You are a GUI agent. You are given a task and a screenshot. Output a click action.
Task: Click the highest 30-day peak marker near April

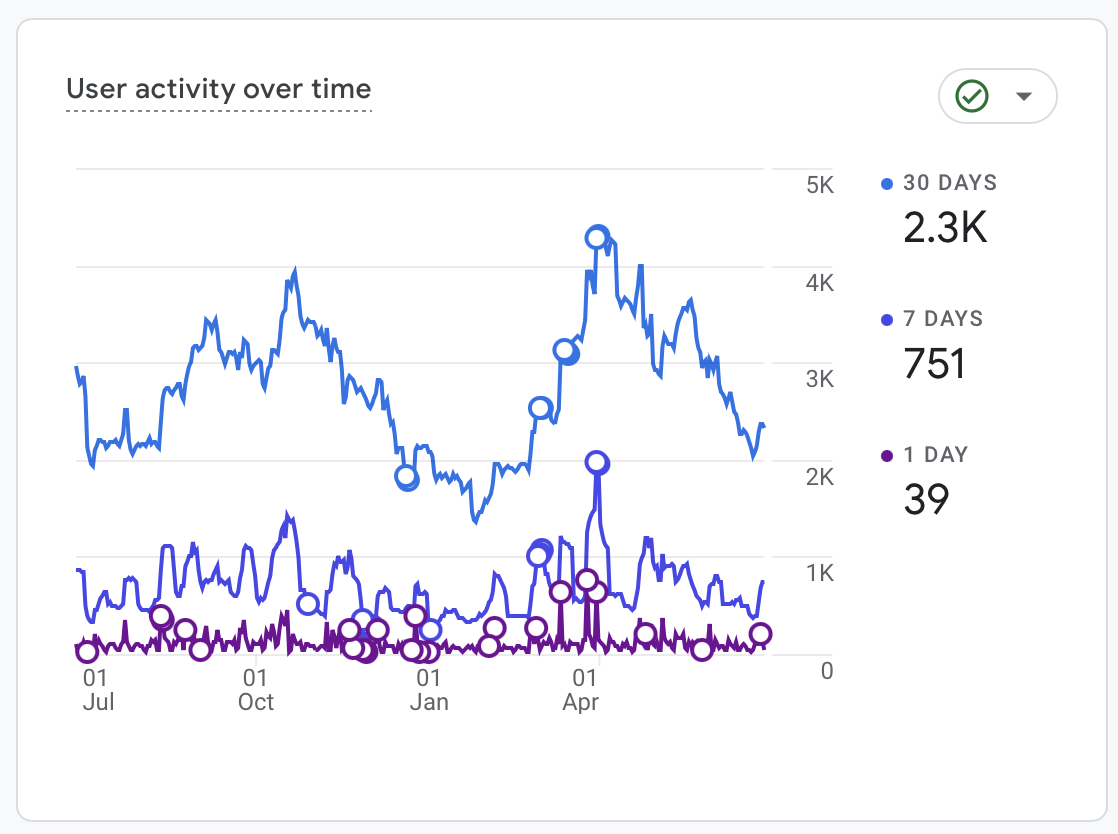tap(598, 237)
